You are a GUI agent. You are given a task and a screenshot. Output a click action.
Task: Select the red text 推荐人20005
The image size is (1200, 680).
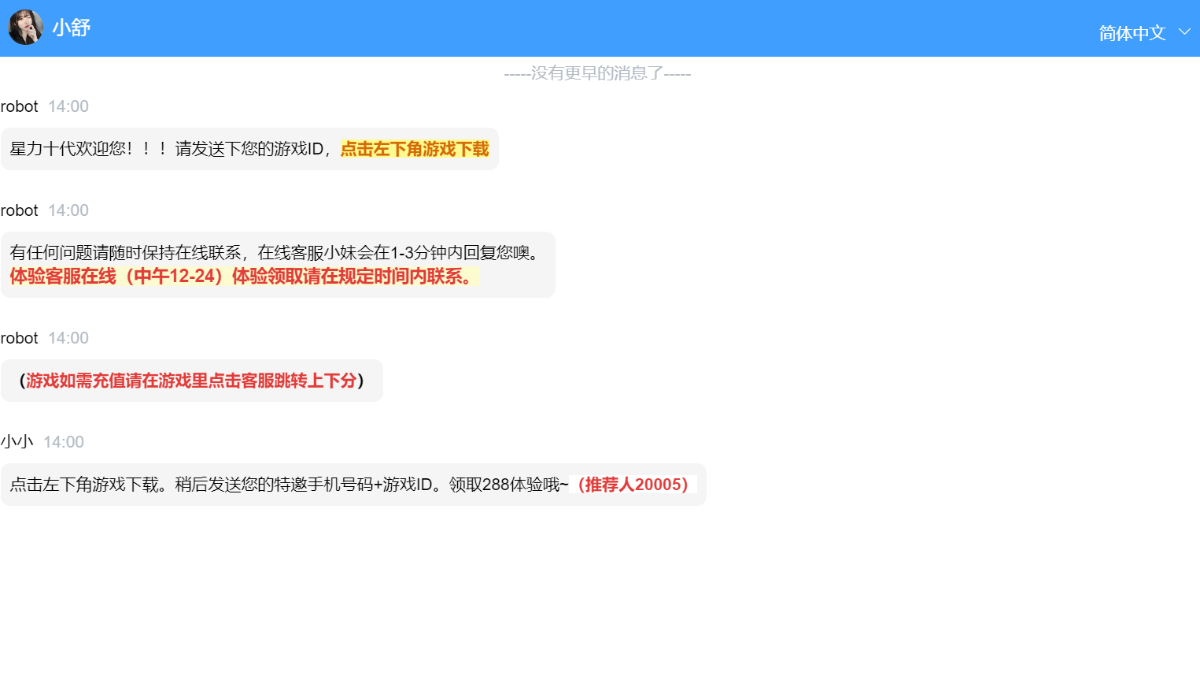633,484
